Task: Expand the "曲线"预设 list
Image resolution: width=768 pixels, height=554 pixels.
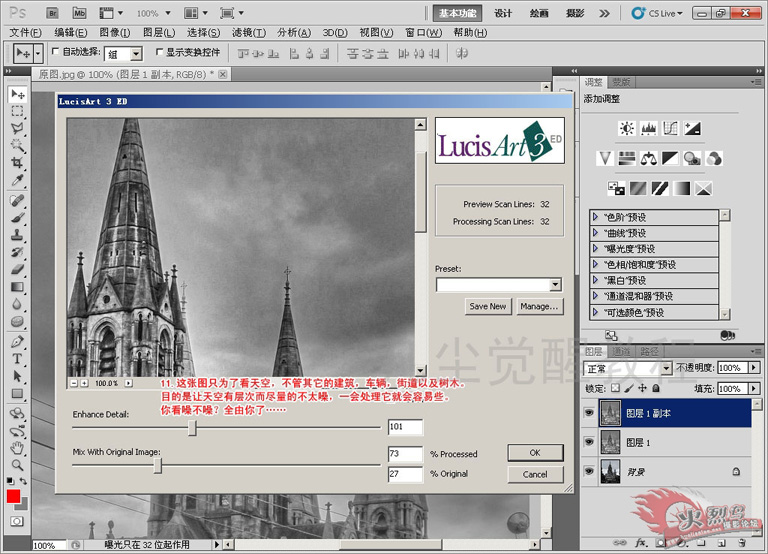Action: click(596, 232)
